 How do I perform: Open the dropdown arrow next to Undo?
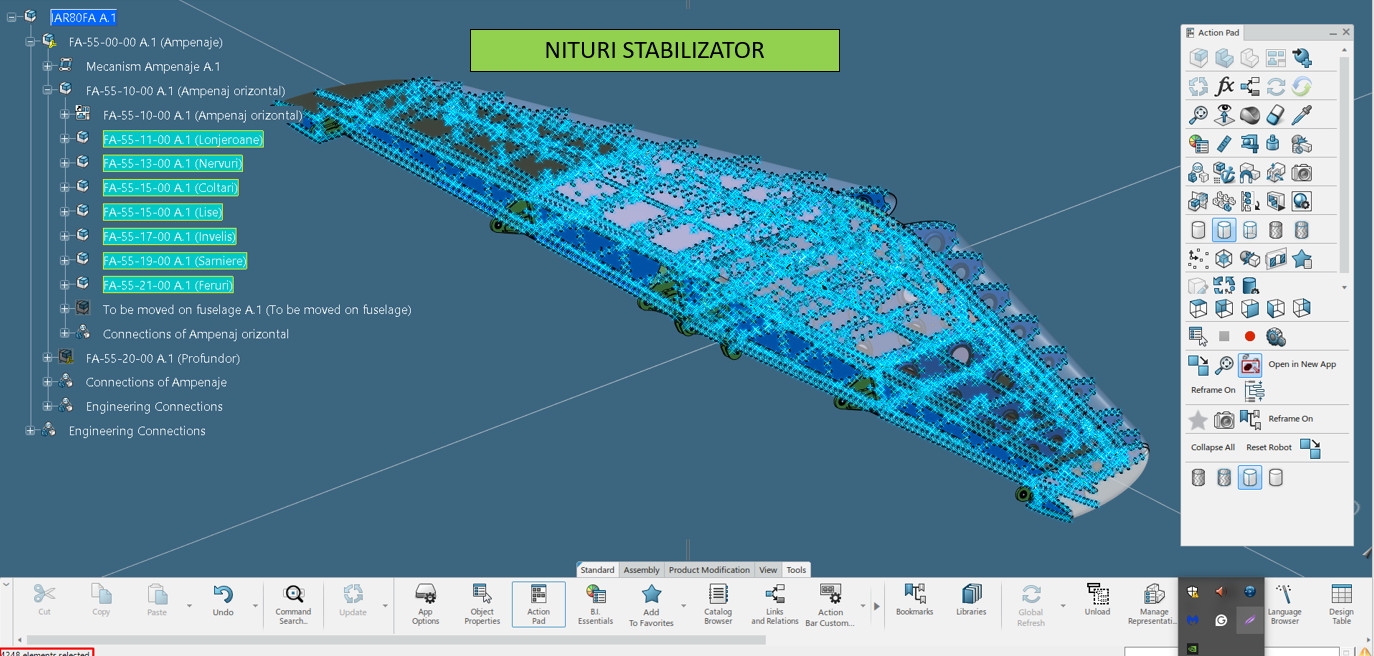coord(255,606)
